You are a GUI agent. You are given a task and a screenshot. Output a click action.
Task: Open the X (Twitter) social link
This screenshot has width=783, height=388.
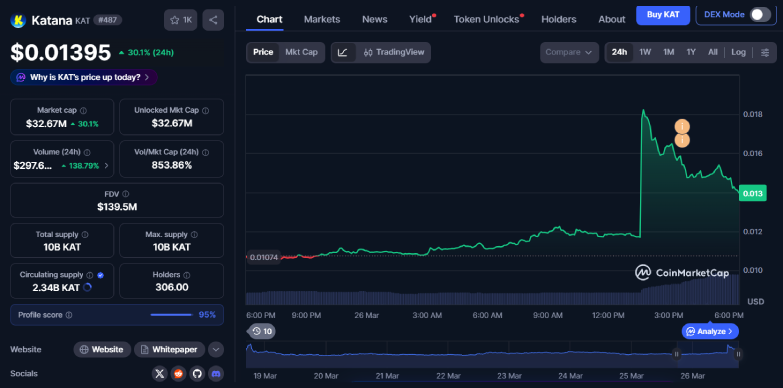[x=160, y=373]
